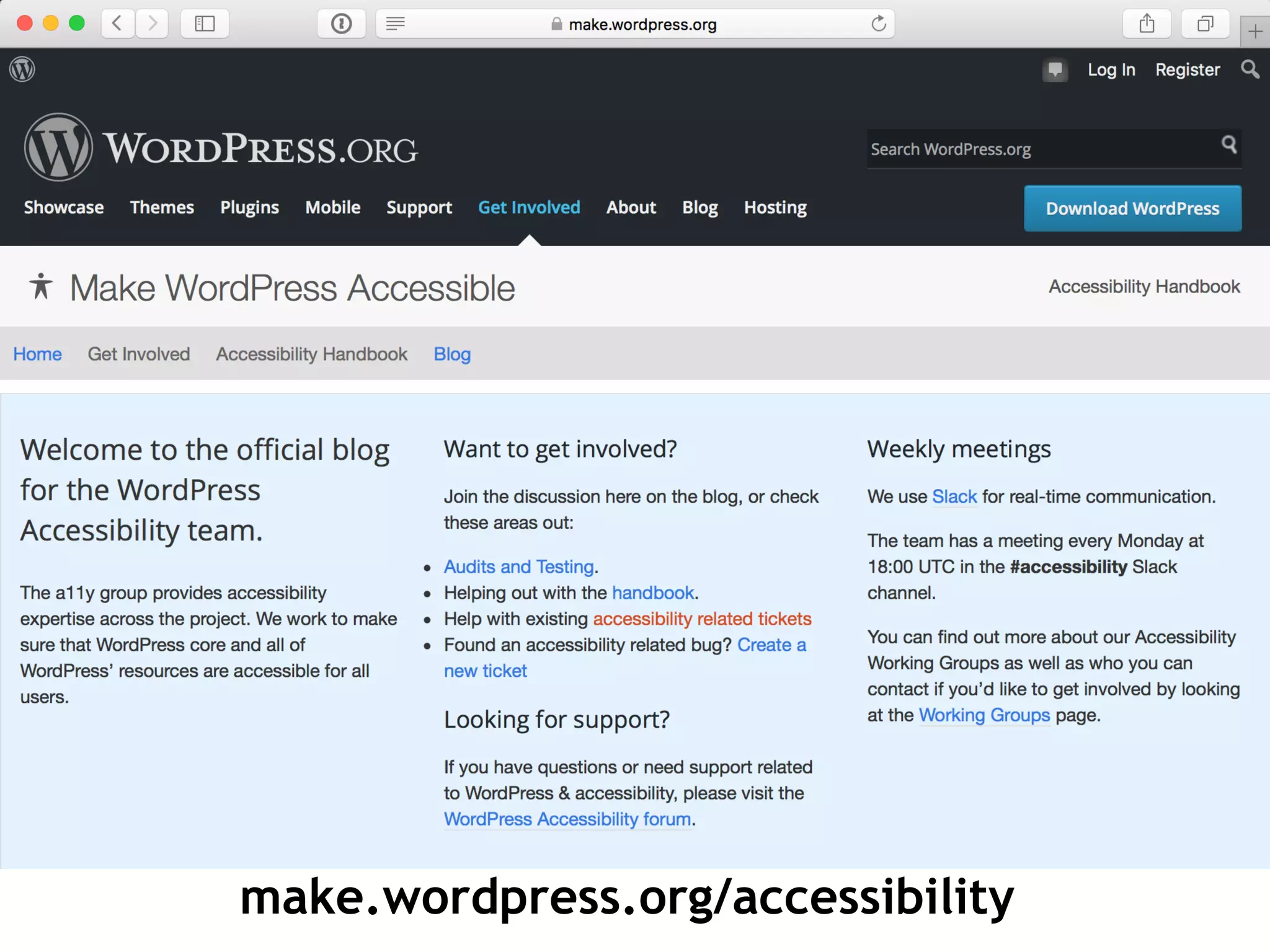Image resolution: width=1270 pixels, height=952 pixels.
Task: Go to Home in the sub-navigation
Action: tap(37, 354)
